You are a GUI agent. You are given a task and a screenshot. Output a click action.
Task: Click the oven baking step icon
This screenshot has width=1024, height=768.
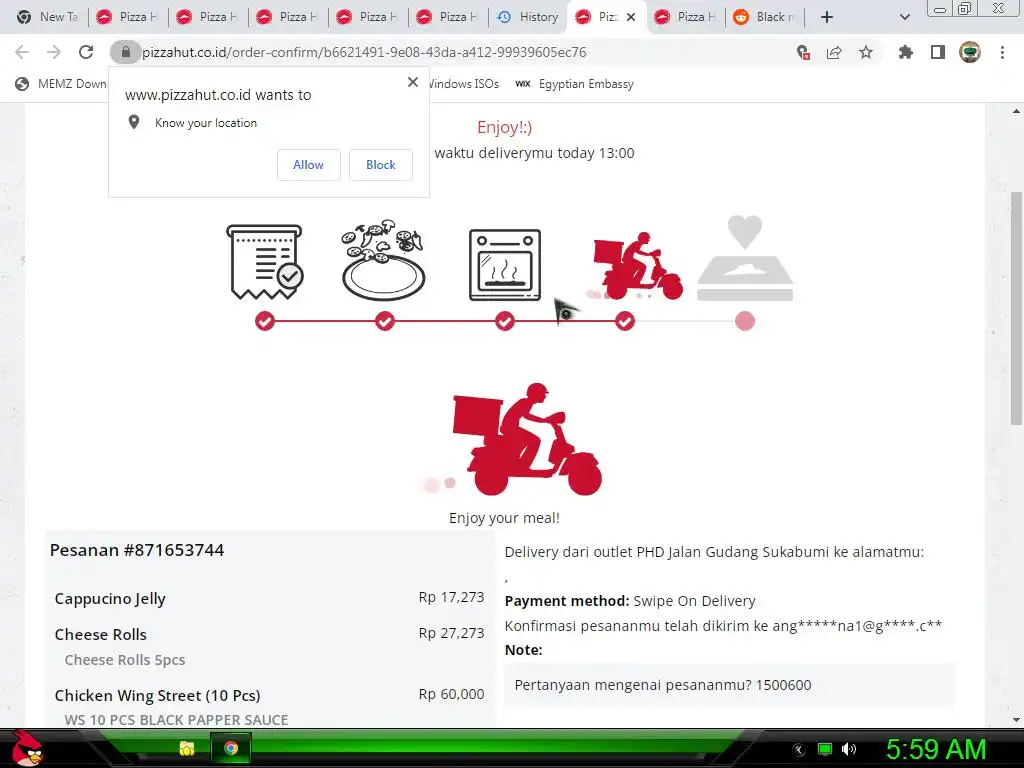[505, 264]
